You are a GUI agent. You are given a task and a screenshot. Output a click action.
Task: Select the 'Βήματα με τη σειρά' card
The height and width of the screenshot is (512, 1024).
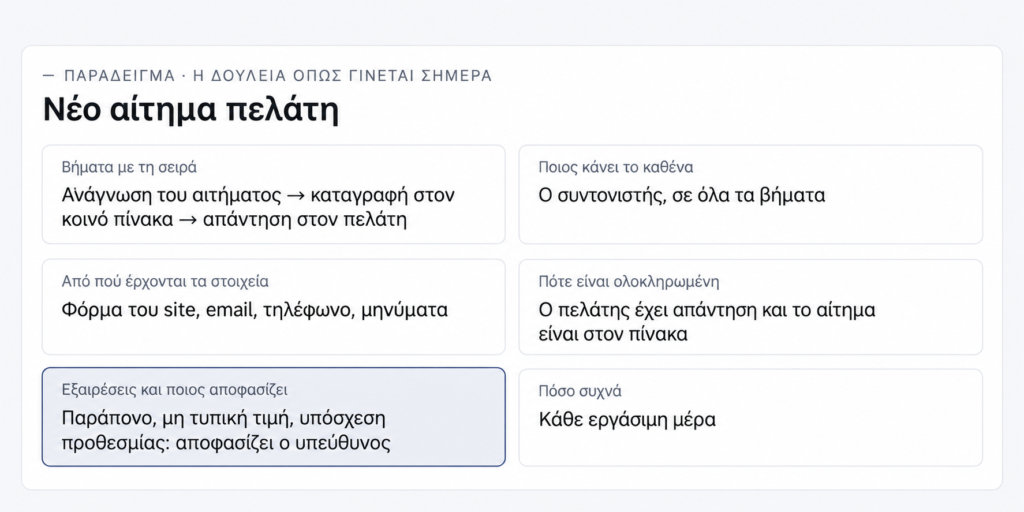pyautogui.click(x=274, y=195)
